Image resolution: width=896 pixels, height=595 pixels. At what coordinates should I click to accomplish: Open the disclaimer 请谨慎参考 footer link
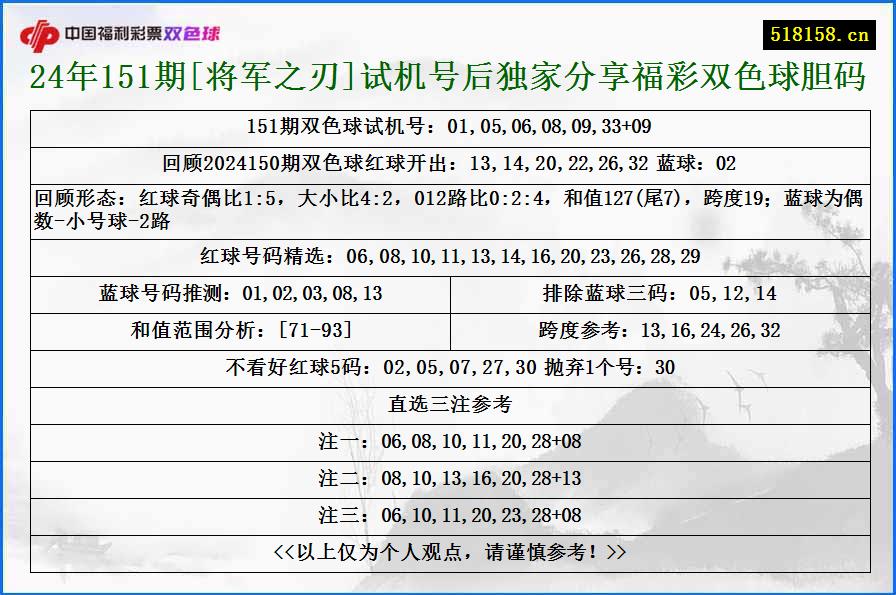[448, 550]
